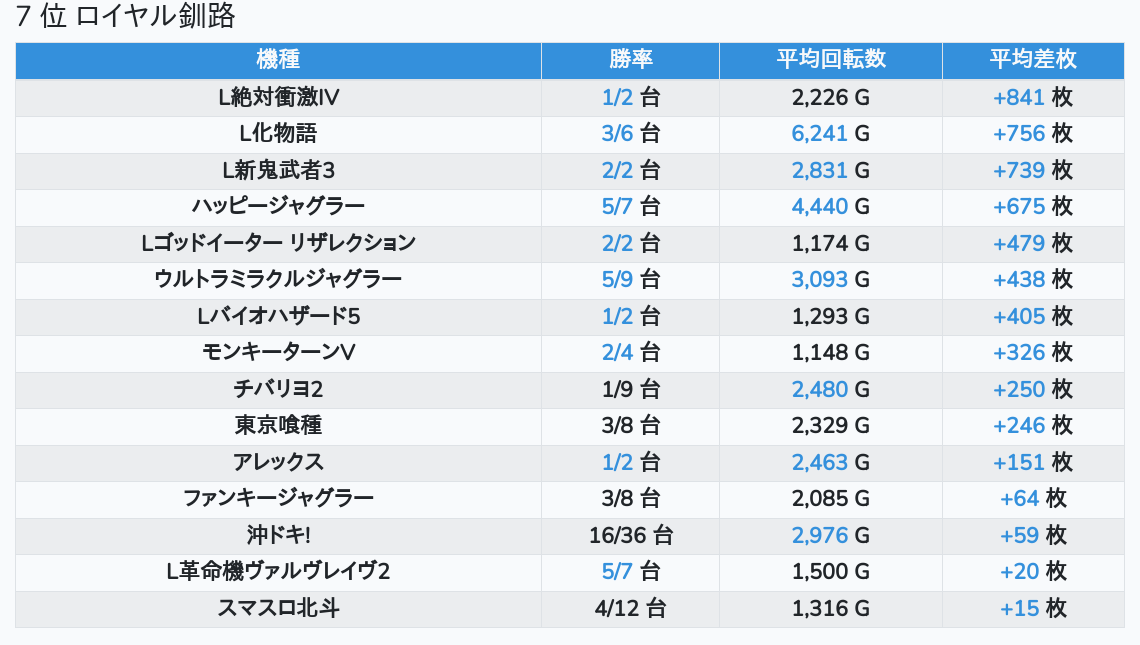
Task: Click the 5/9 win rate link
Action: point(618,279)
